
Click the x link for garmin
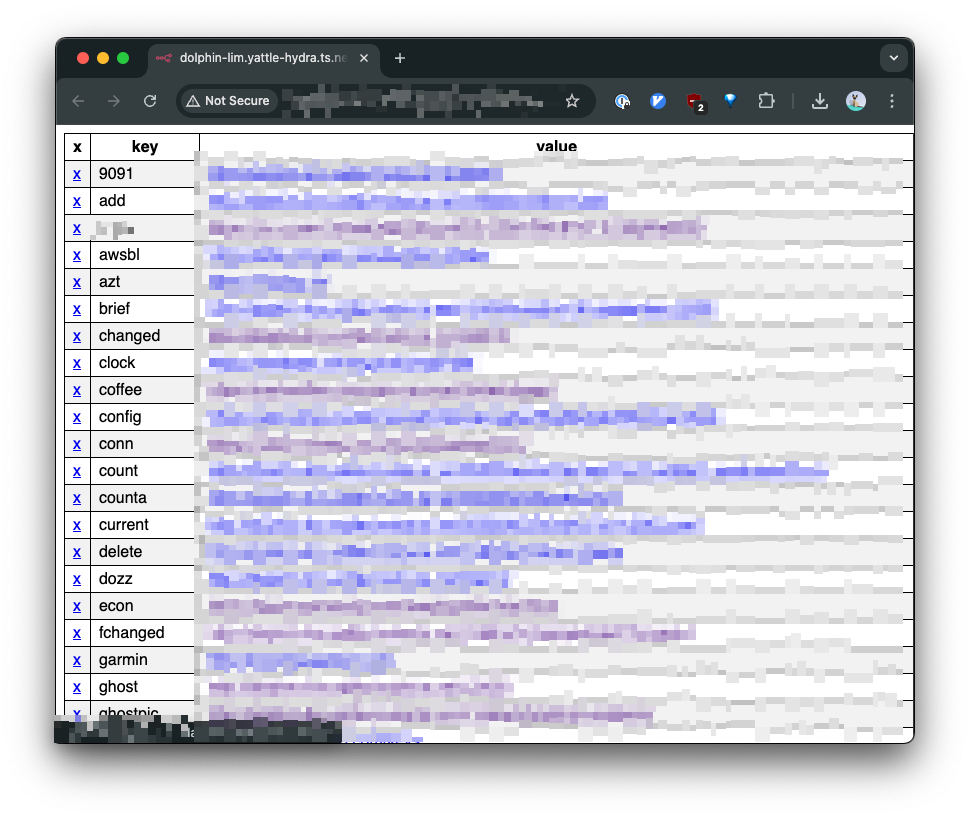click(x=77, y=660)
